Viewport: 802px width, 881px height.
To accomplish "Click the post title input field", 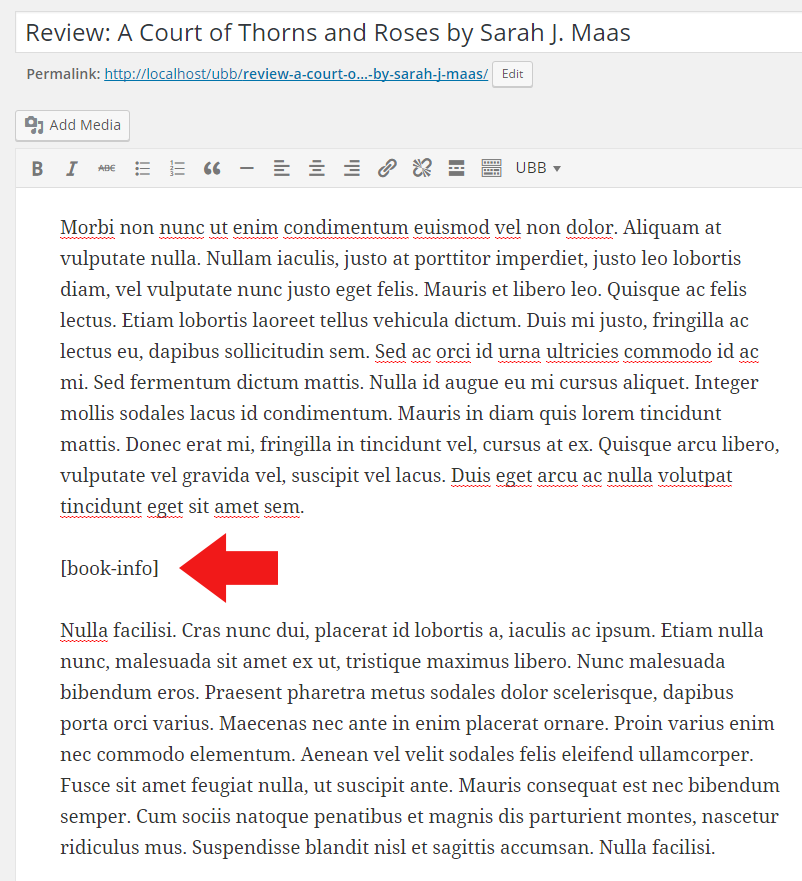I will tap(409, 33).
